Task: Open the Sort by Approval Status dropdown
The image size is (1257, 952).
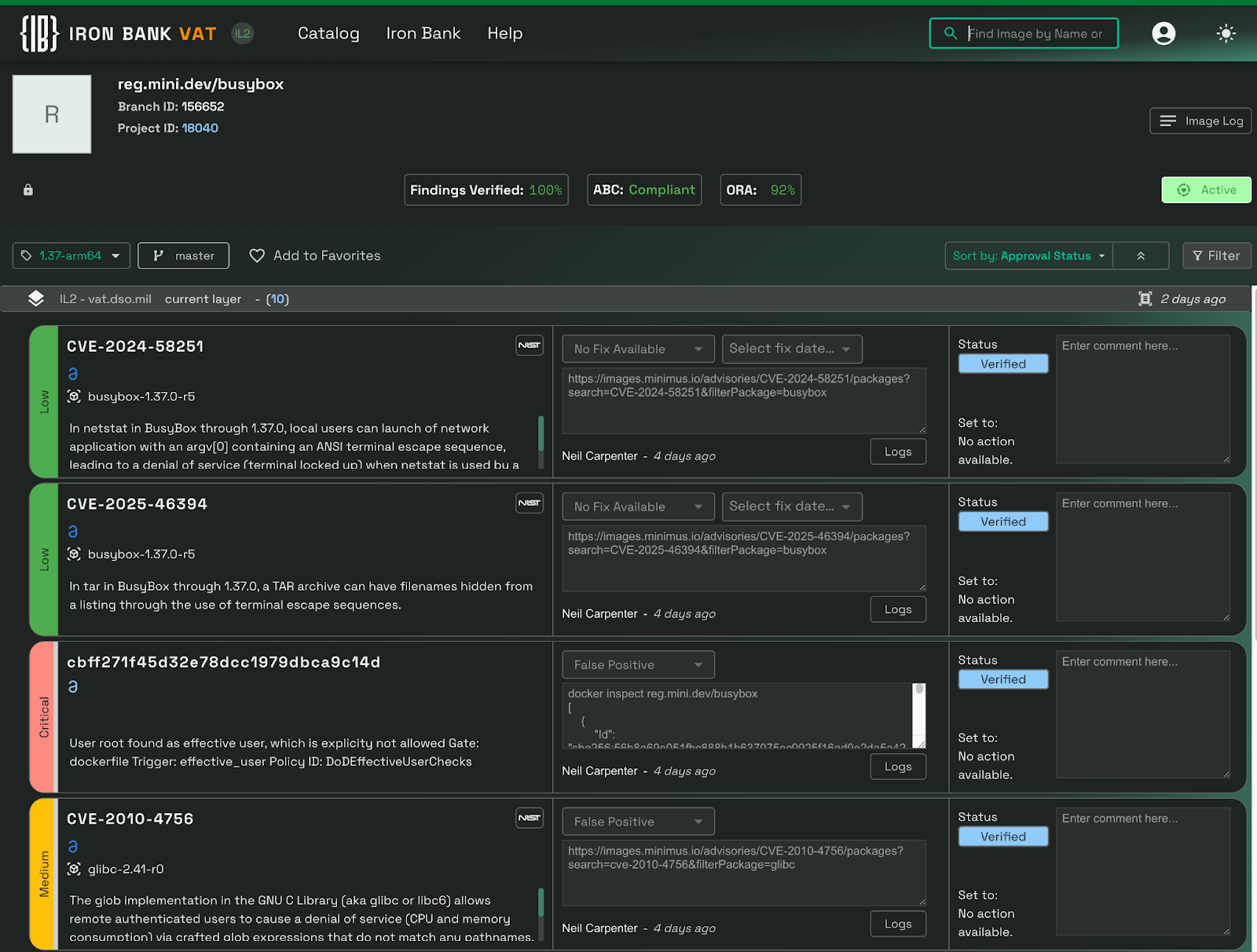Action: (x=1028, y=255)
